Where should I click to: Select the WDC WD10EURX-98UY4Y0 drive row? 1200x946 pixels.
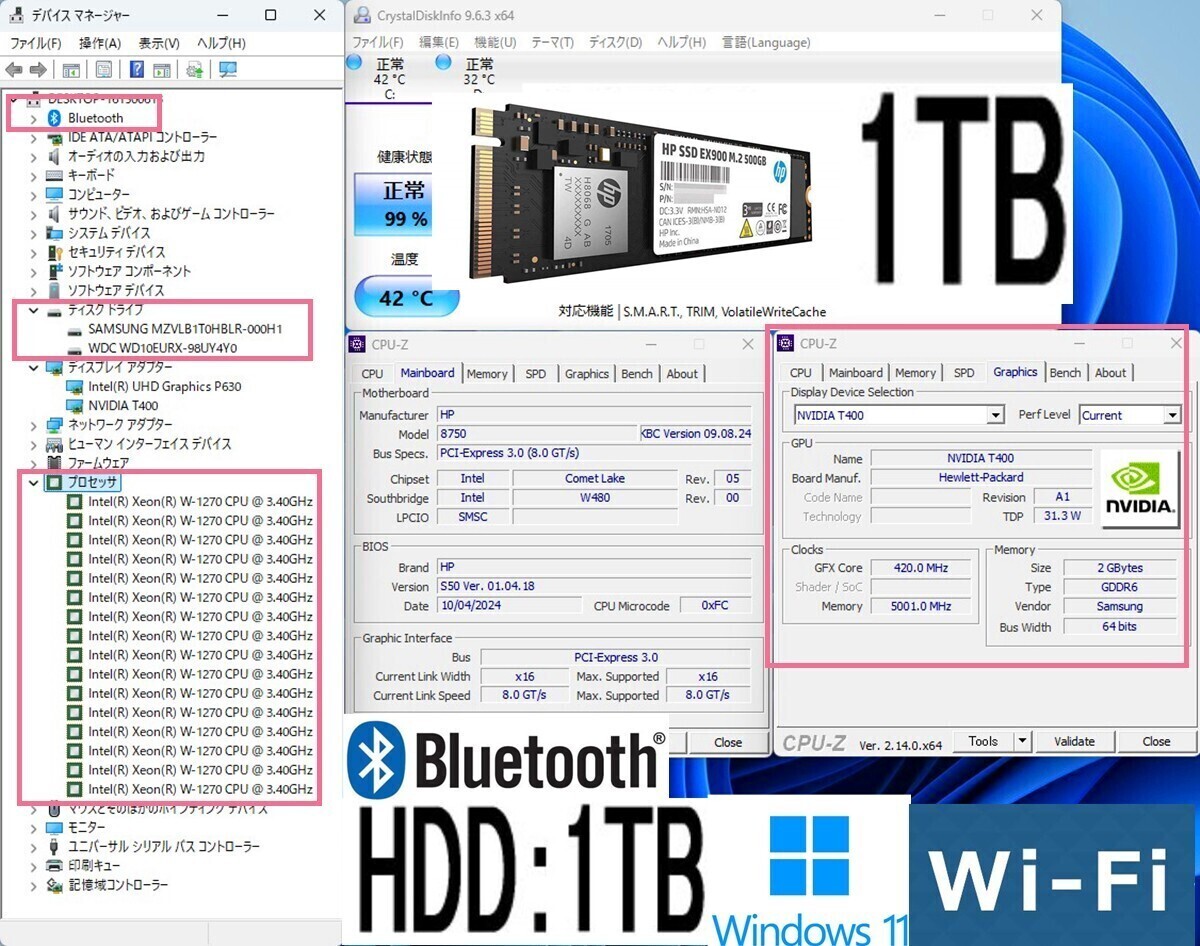click(x=162, y=348)
